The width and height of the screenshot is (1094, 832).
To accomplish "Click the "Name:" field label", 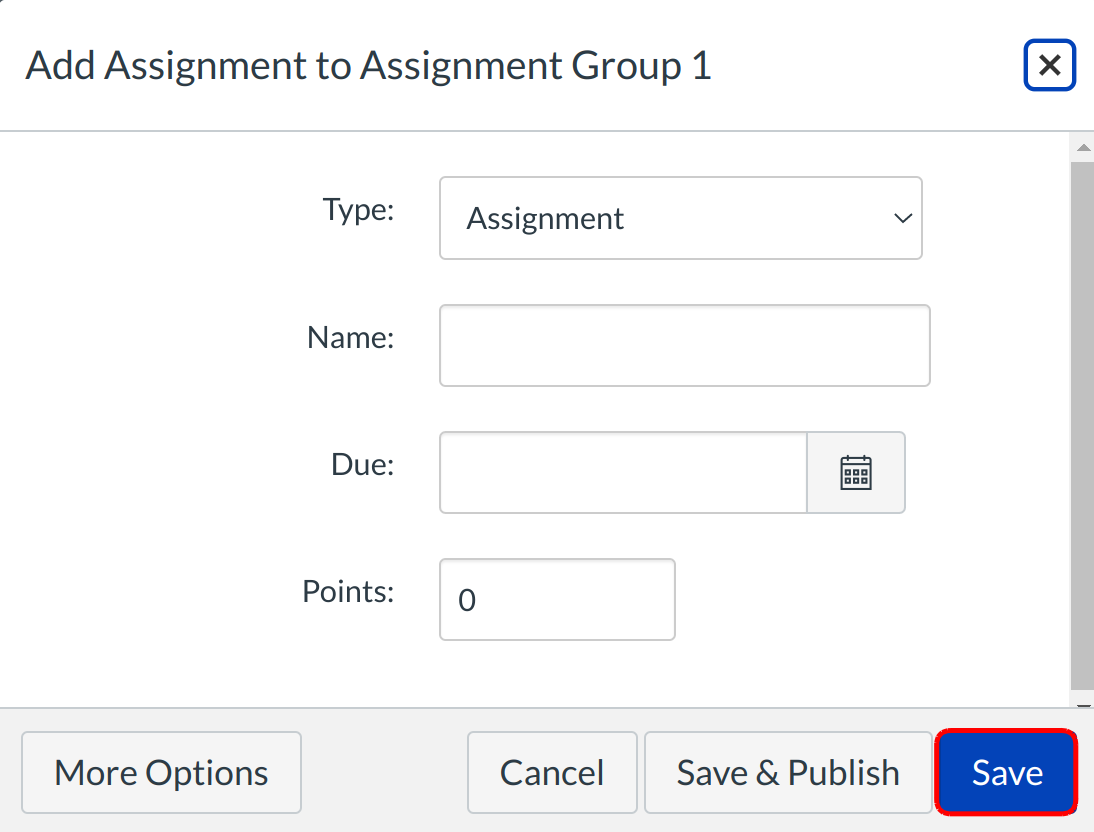I will (x=351, y=338).
